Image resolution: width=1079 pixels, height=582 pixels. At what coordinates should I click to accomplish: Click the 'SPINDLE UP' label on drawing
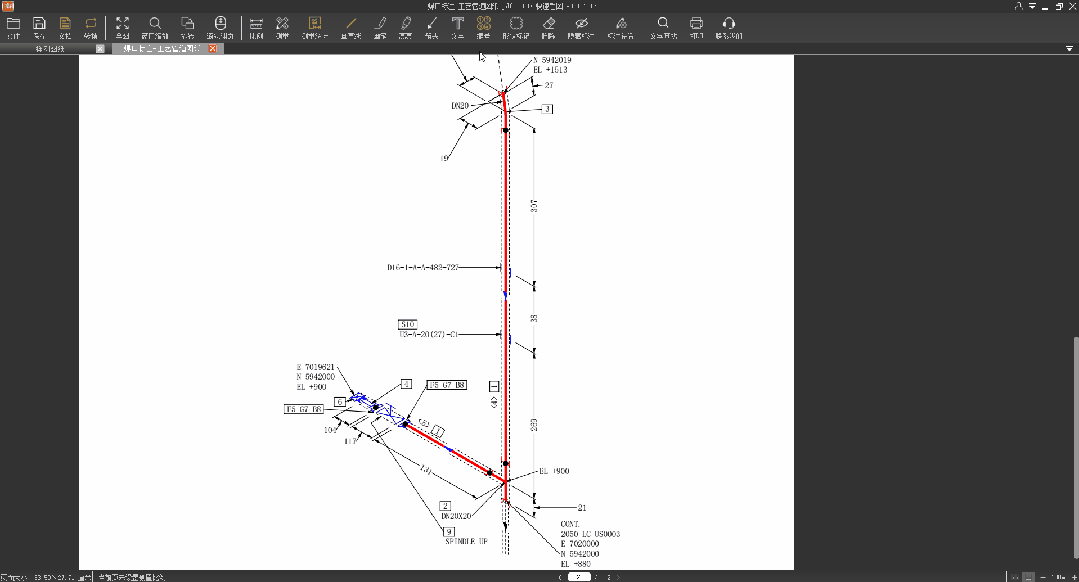pos(466,541)
